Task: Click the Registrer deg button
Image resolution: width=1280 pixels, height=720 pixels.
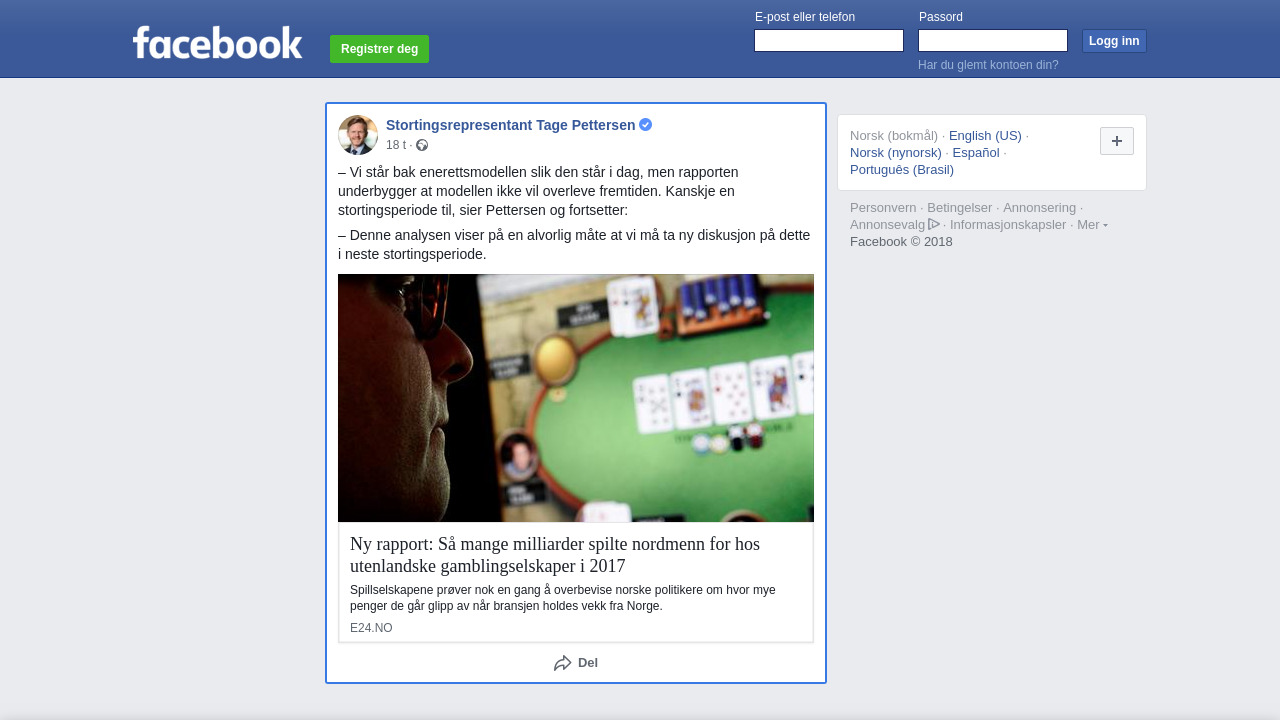Action: coord(379,49)
